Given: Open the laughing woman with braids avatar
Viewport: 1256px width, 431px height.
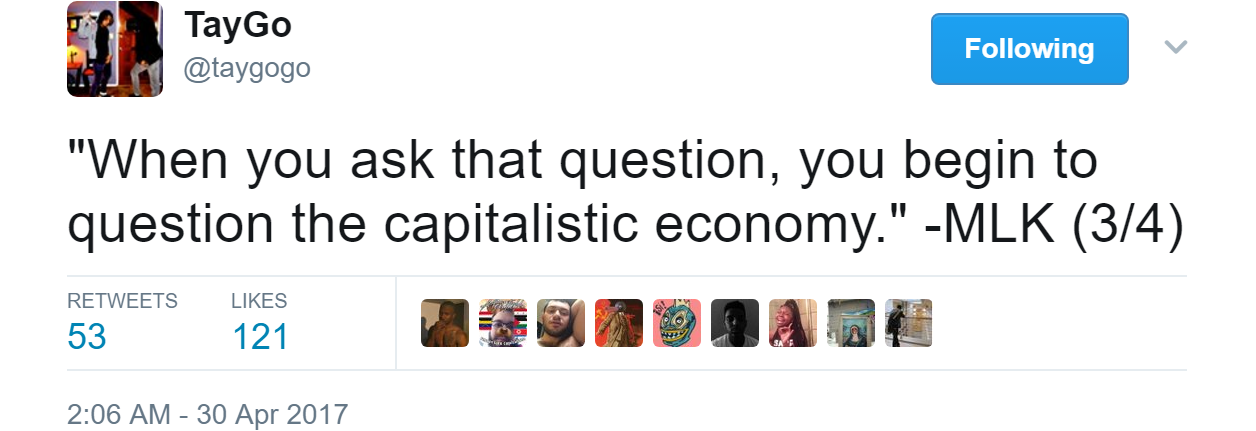Looking at the screenshot, I should click(793, 323).
